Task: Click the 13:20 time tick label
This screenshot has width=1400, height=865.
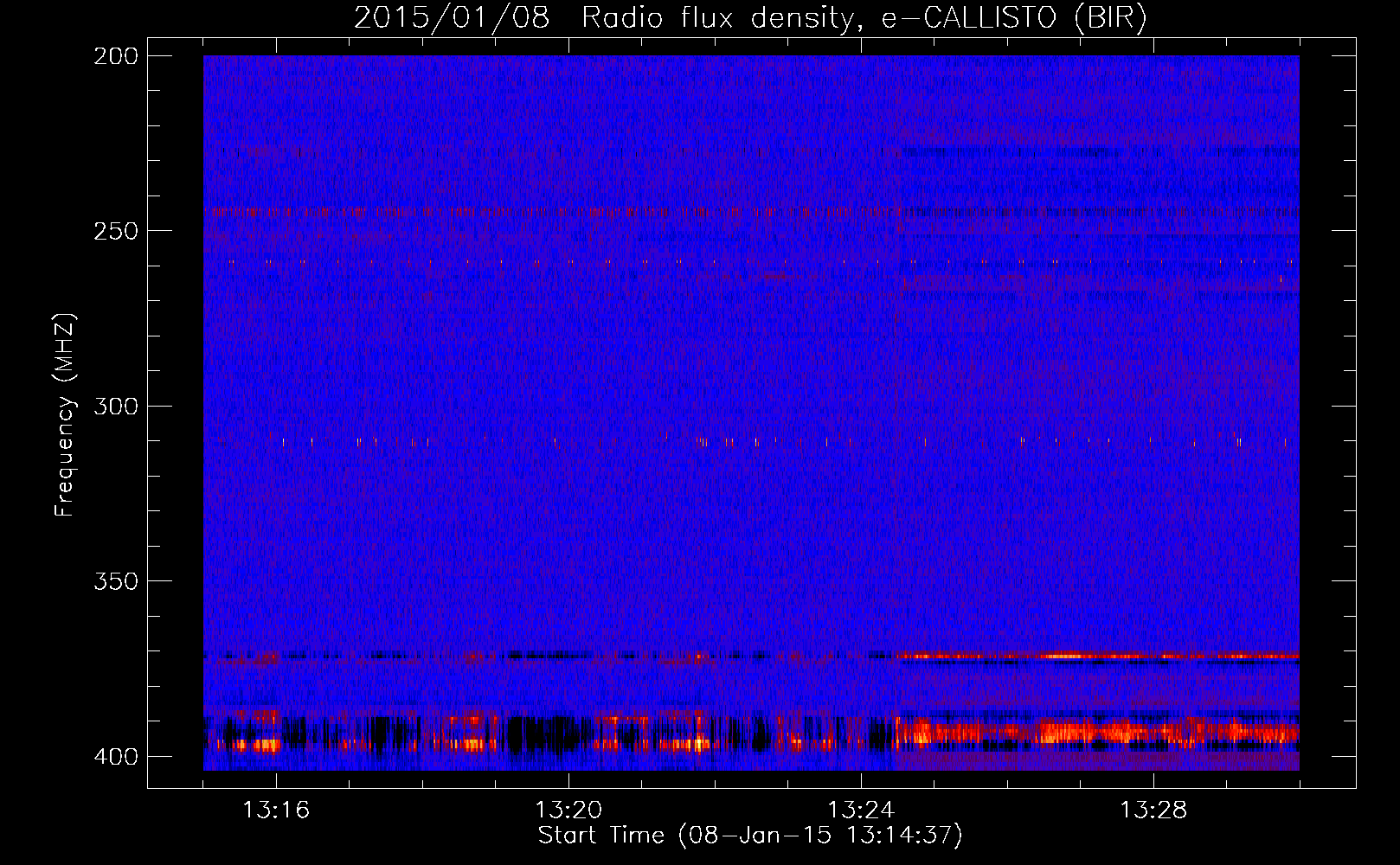Action: [568, 811]
